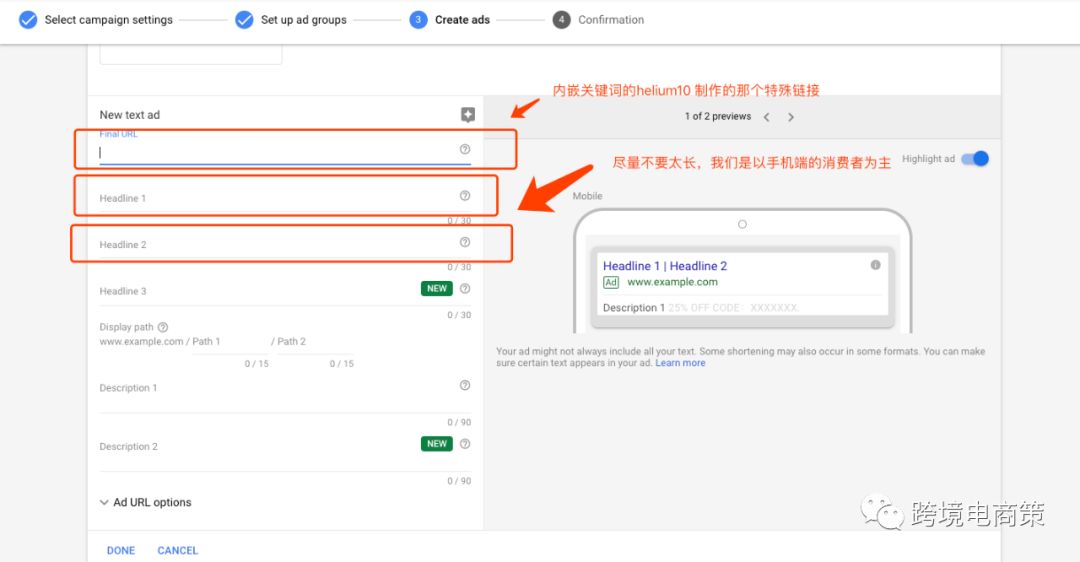Select the Create ads step
The image size is (1080, 562).
450,20
